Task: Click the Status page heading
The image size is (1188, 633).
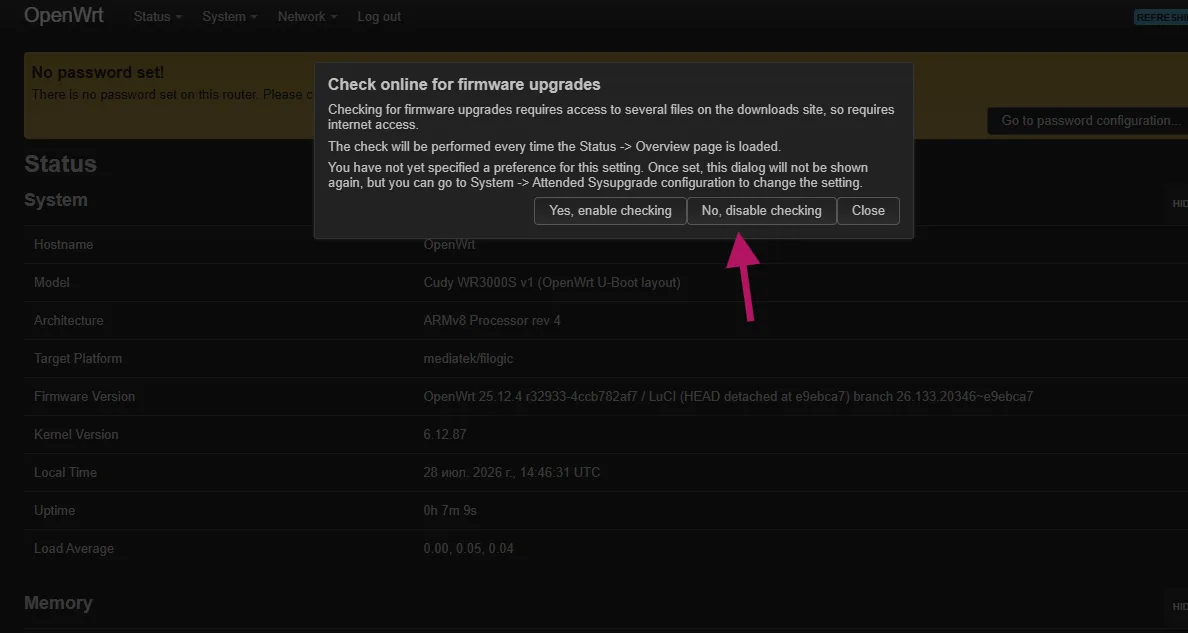Action: click(61, 164)
